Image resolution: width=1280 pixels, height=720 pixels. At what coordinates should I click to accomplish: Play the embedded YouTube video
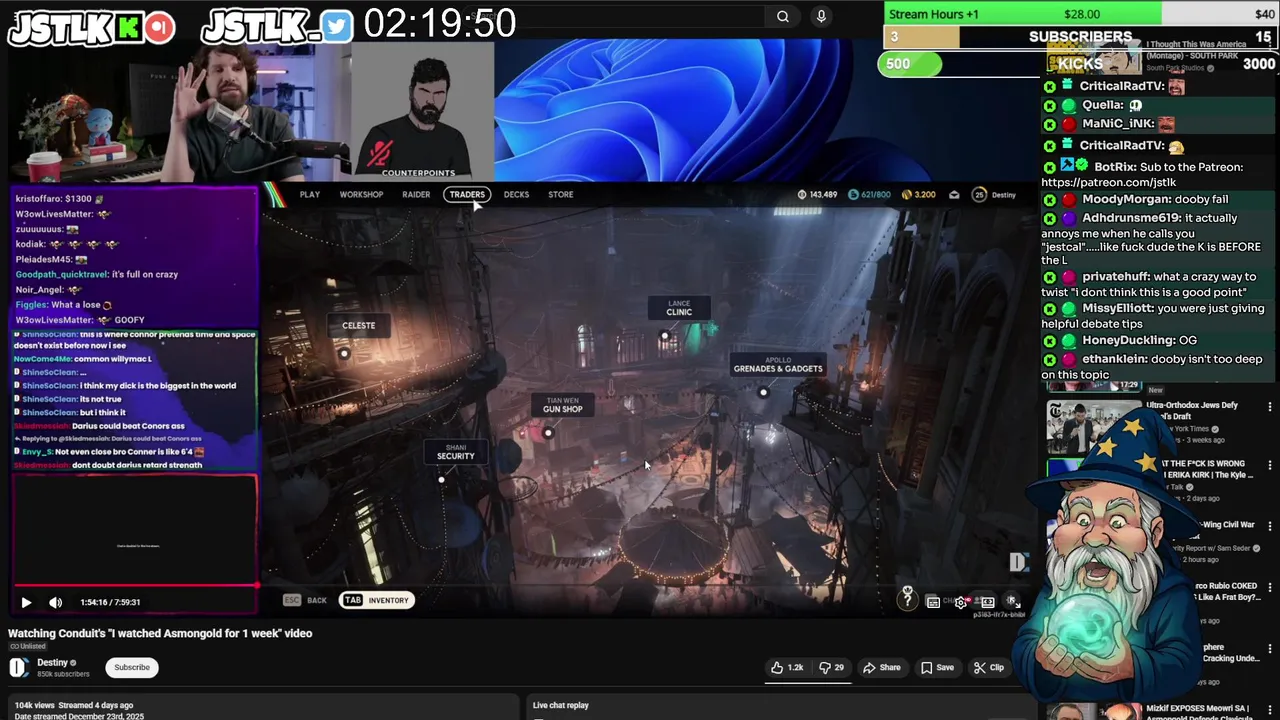[x=26, y=602]
